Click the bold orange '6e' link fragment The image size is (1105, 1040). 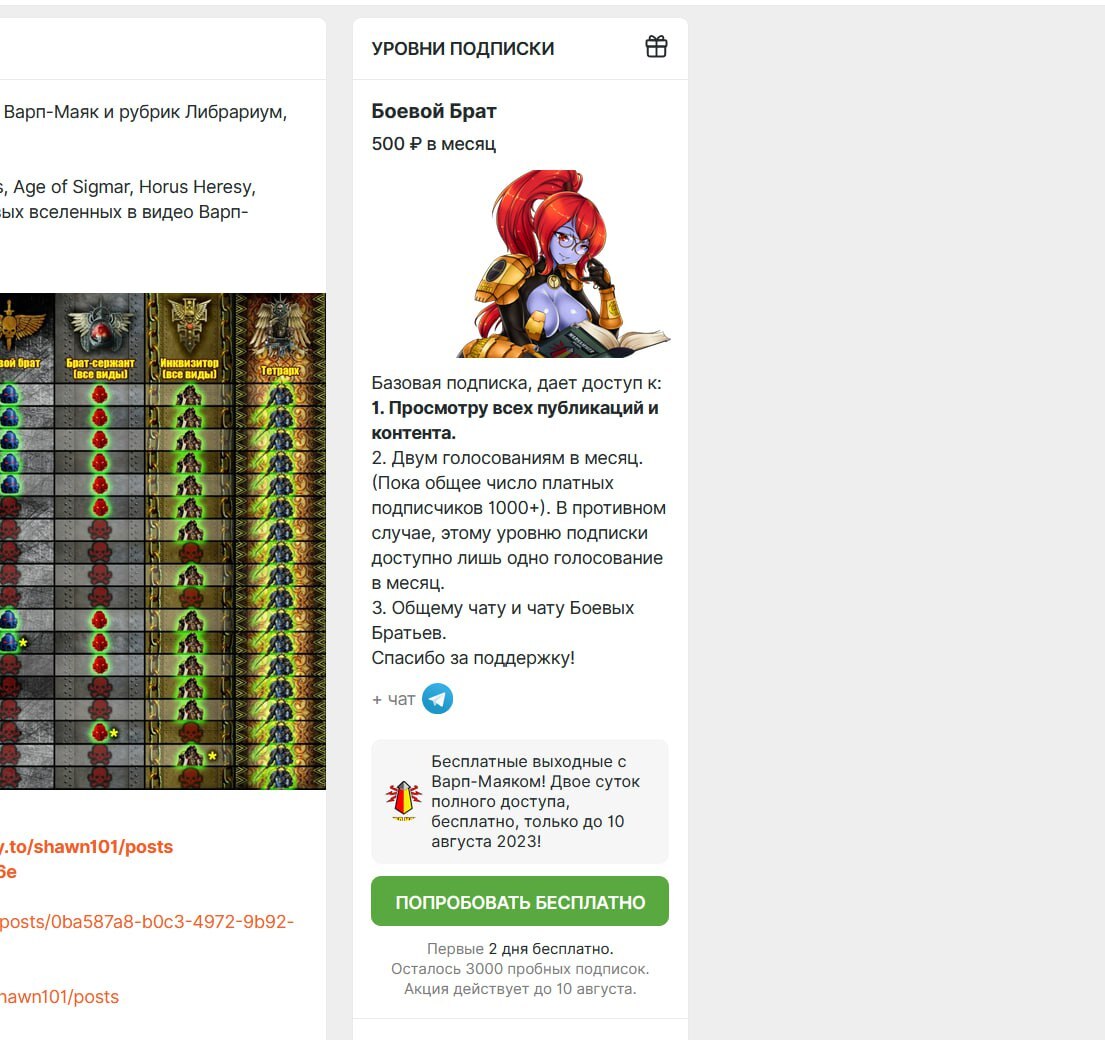coord(8,872)
